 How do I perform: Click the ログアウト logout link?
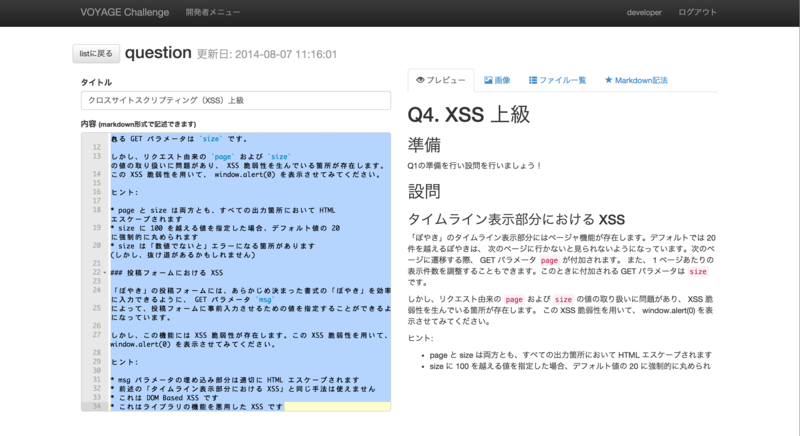697,12
